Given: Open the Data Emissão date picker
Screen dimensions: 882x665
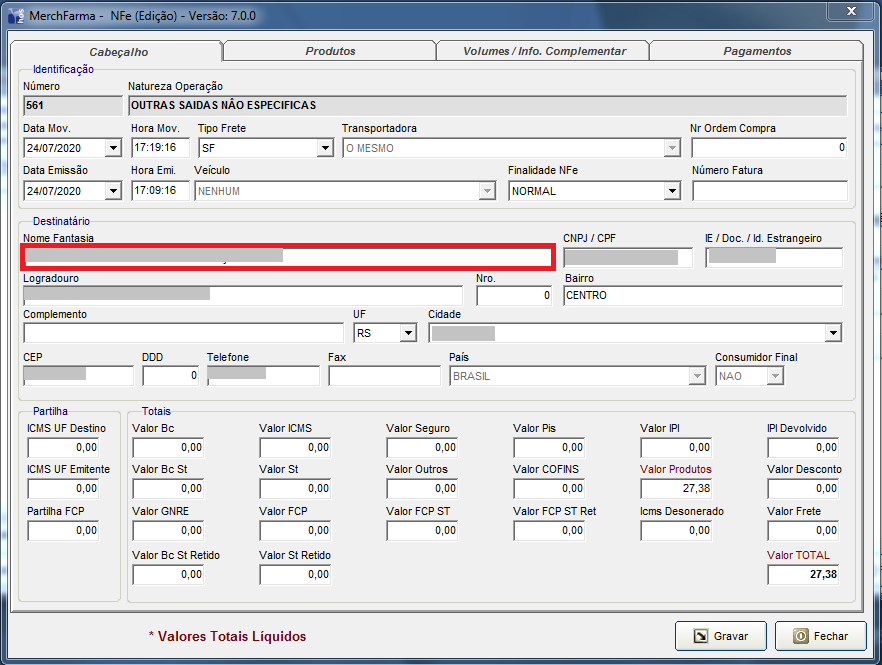Looking at the screenshot, I should pyautogui.click(x=113, y=191).
